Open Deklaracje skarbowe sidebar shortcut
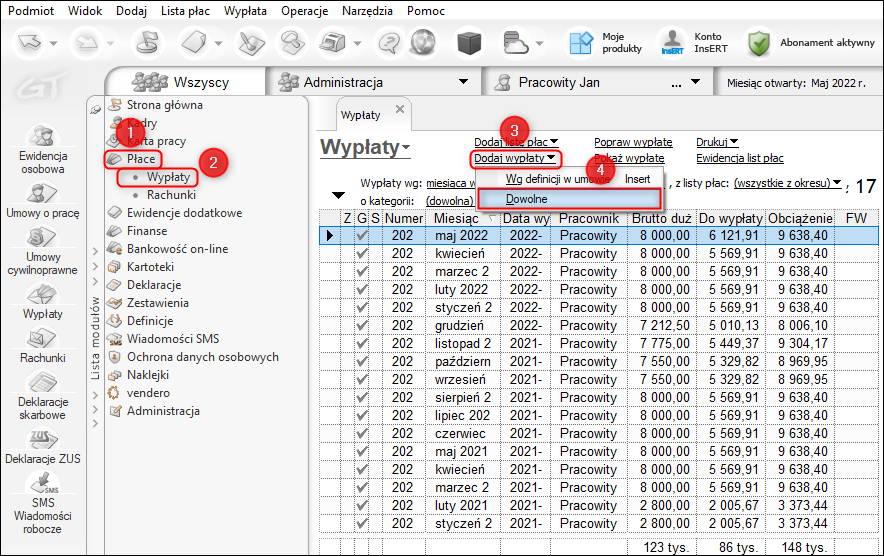Viewport: 884px width, 556px height. pyautogui.click(x=42, y=384)
